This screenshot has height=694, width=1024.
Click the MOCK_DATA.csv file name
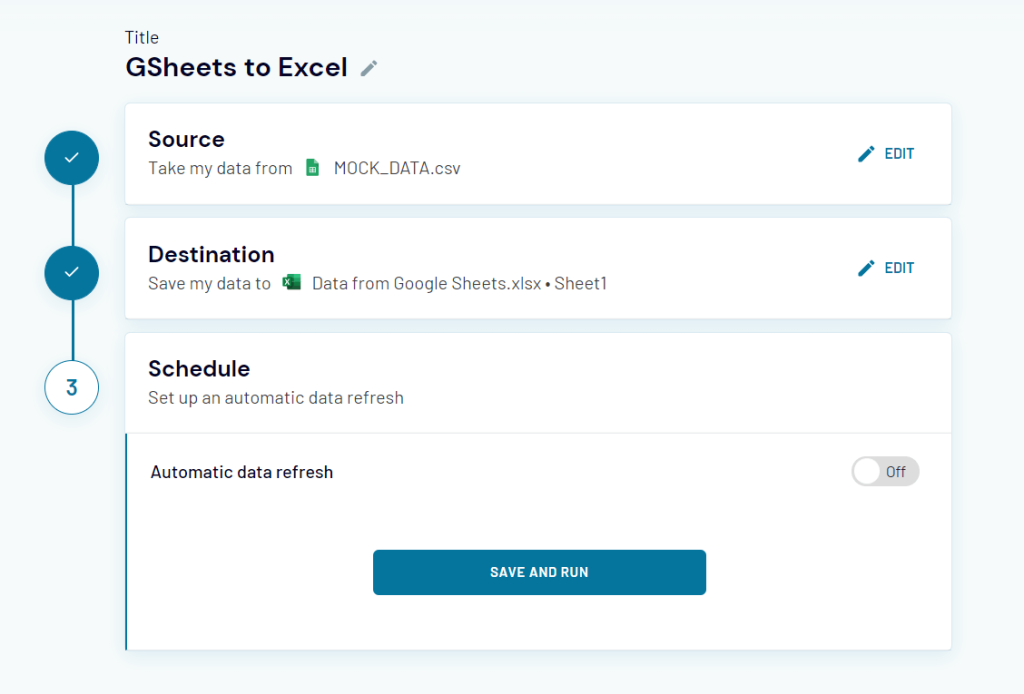[397, 168]
